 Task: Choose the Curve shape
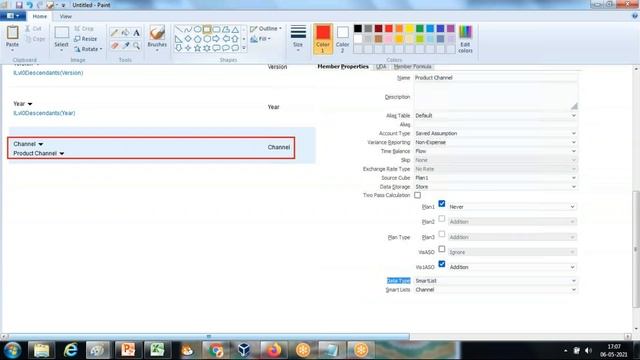tap(188, 29)
